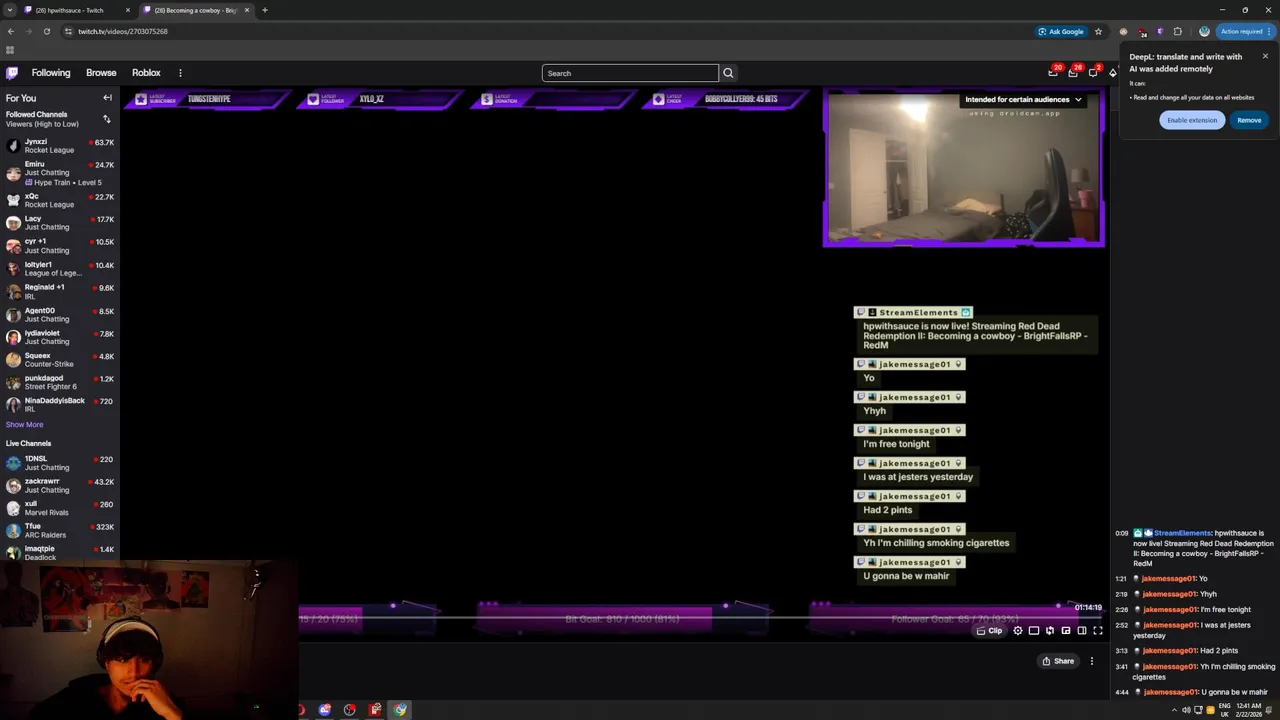Open inbox notifications with 26 badge

pyautogui.click(x=1073, y=72)
